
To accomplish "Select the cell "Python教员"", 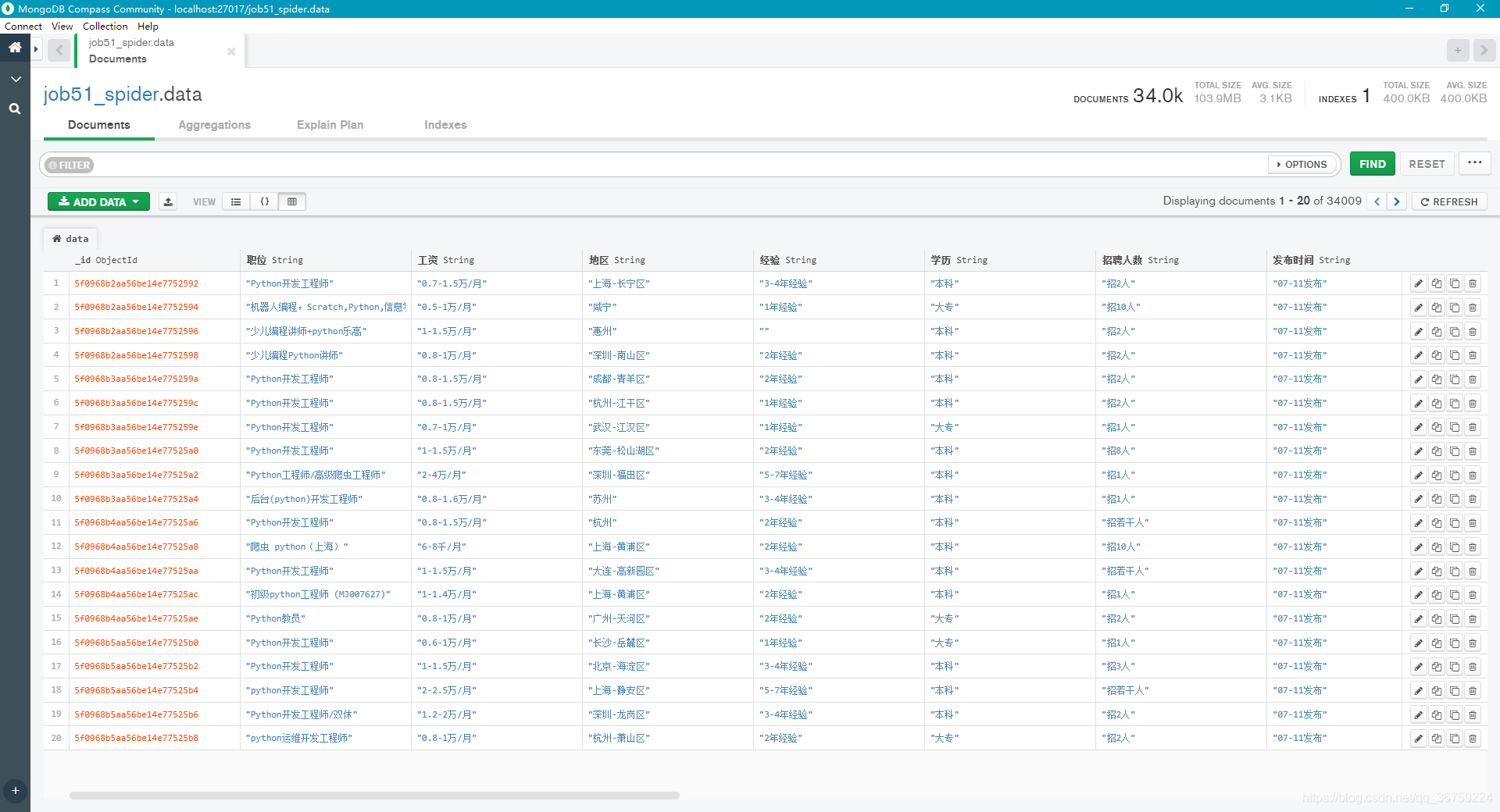I will 276,618.
